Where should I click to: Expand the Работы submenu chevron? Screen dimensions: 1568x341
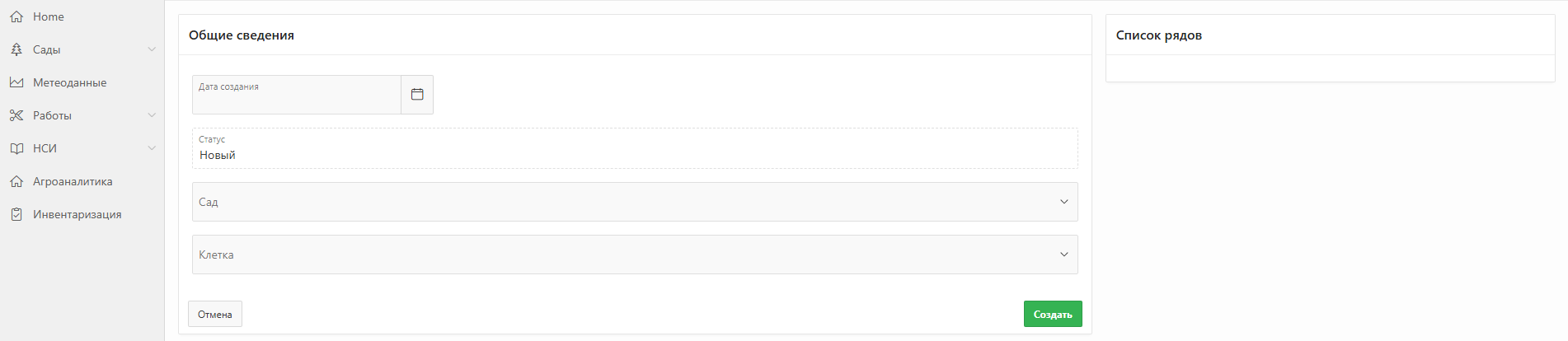click(x=152, y=115)
